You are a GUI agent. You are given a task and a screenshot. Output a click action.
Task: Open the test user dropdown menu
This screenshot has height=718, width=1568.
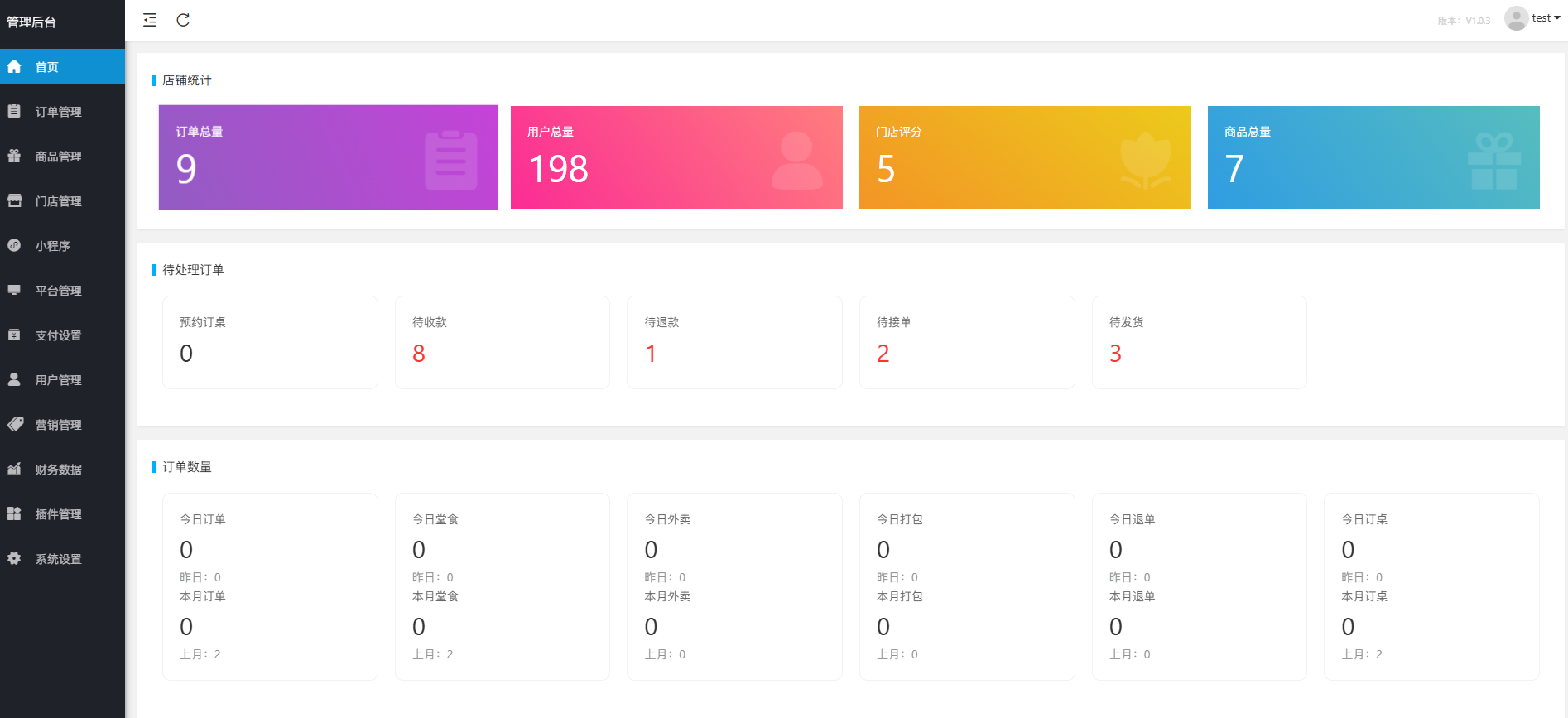[1545, 18]
